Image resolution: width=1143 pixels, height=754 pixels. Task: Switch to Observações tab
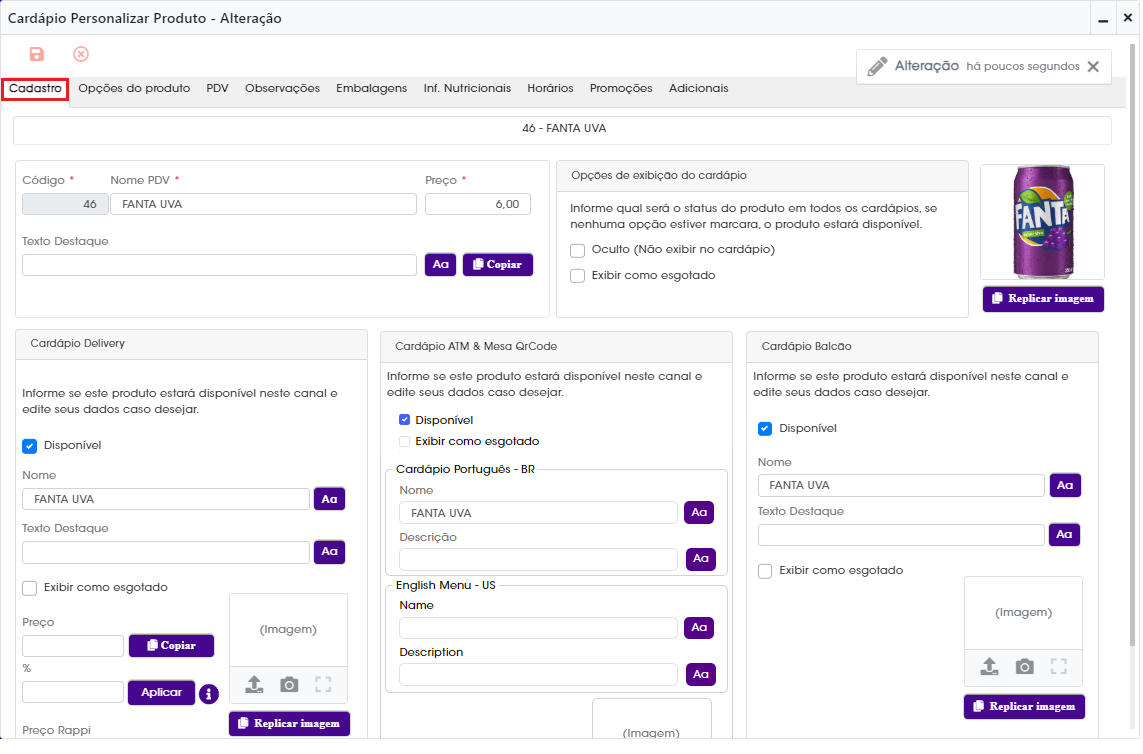point(282,89)
